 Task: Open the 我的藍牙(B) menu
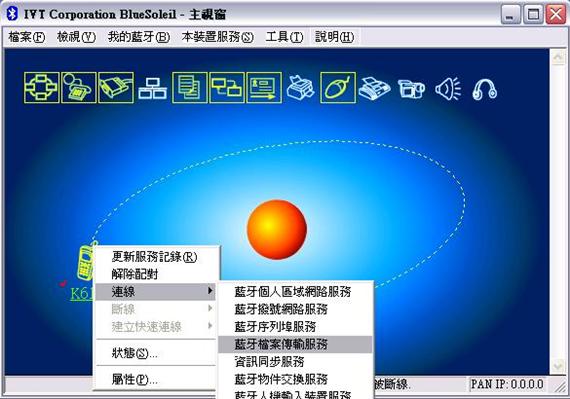pyautogui.click(x=139, y=37)
